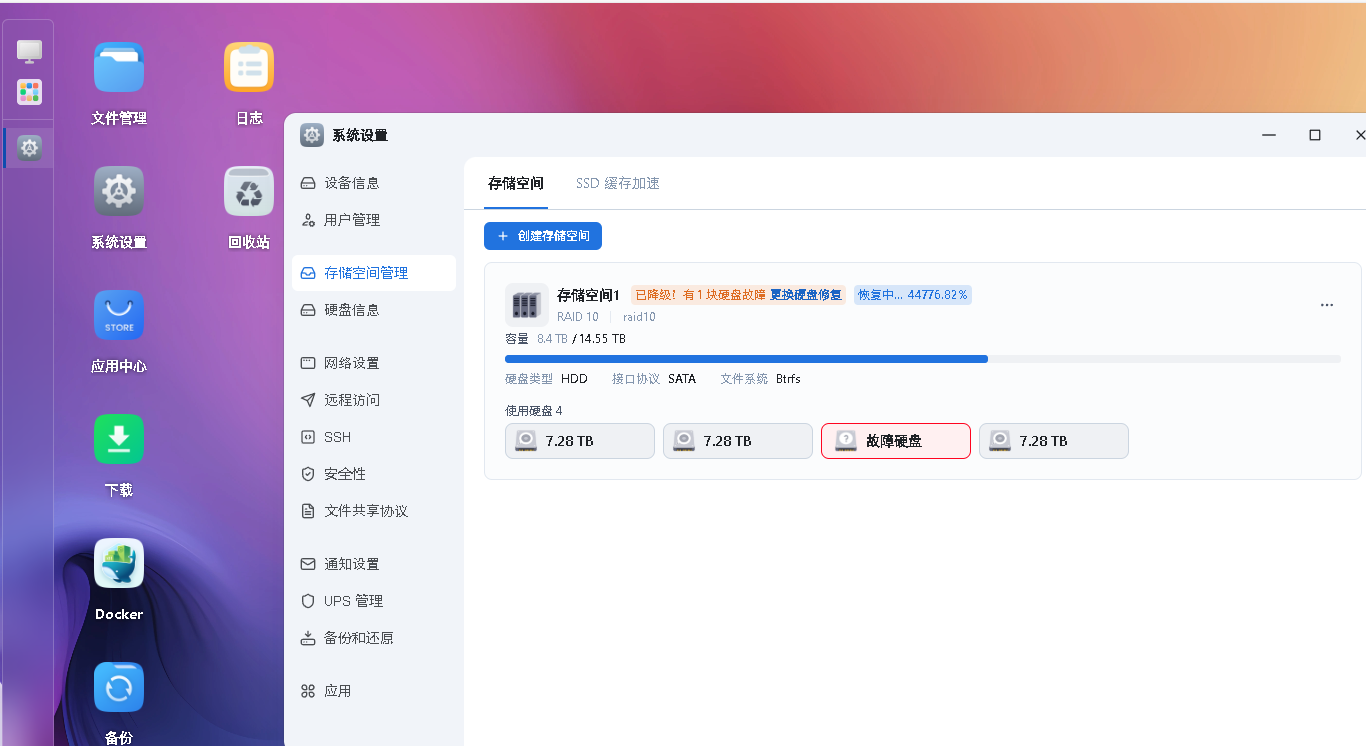This screenshot has height=746, width=1366.
Task: Open 硬盘信息 in the sidebar
Action: 352,310
